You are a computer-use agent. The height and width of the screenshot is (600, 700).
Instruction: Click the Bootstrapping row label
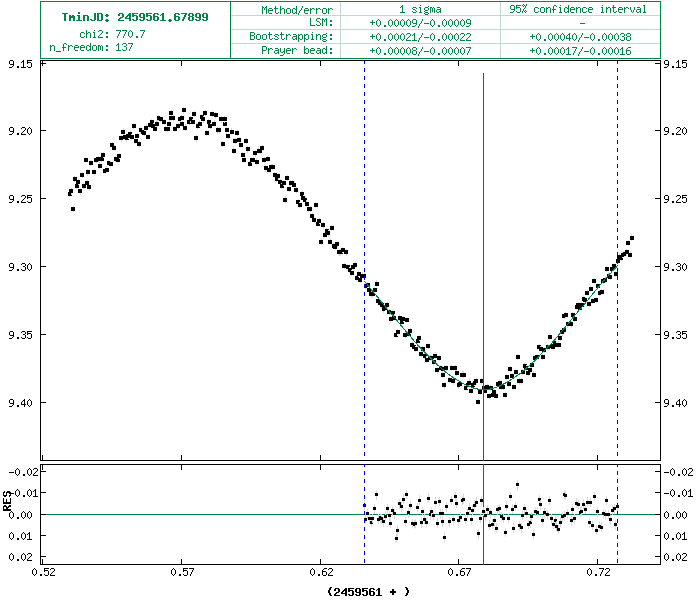point(291,35)
